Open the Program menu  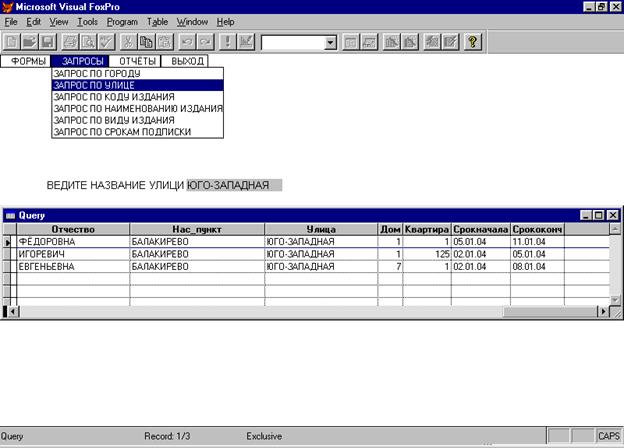point(122,21)
